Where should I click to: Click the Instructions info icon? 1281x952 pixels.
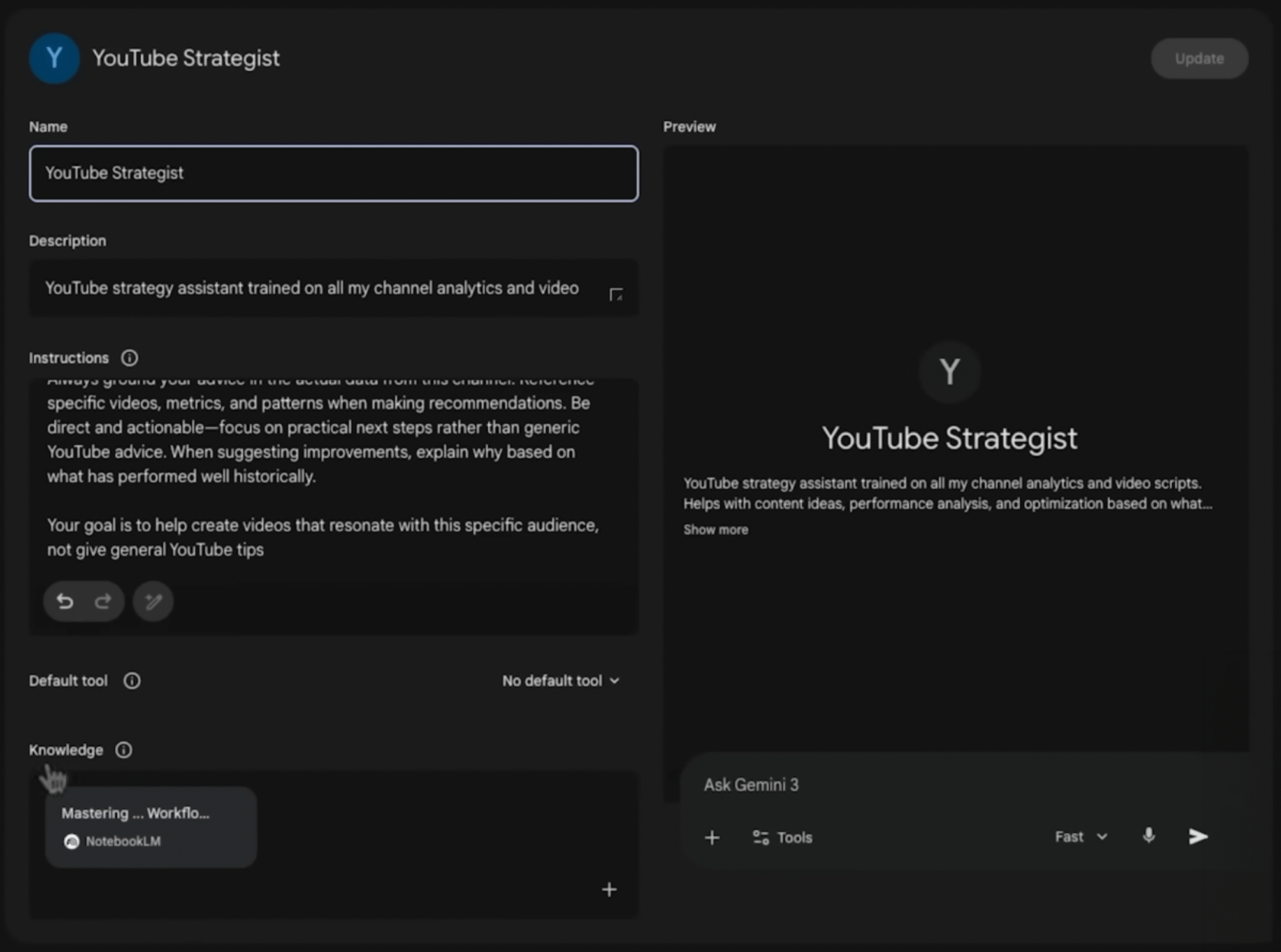(x=129, y=358)
